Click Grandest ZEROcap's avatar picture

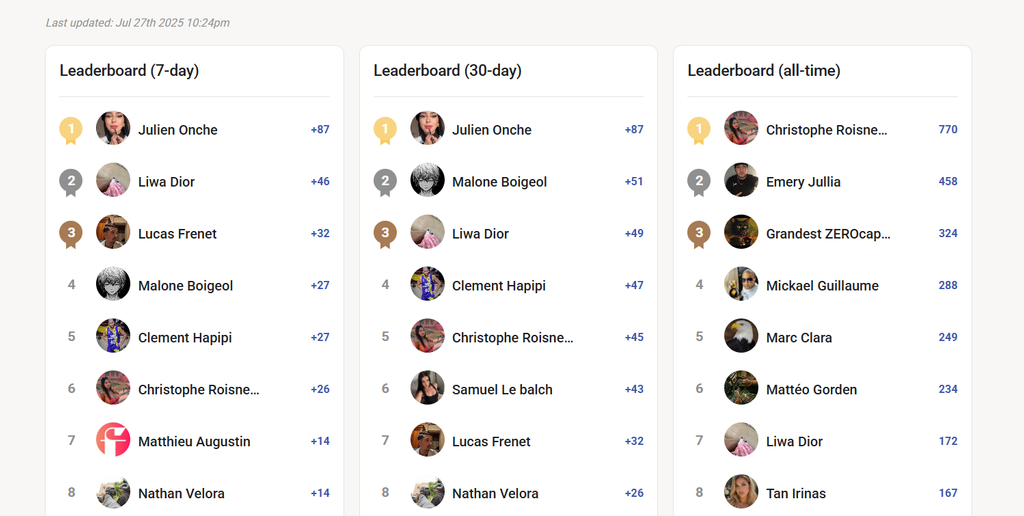tap(741, 232)
